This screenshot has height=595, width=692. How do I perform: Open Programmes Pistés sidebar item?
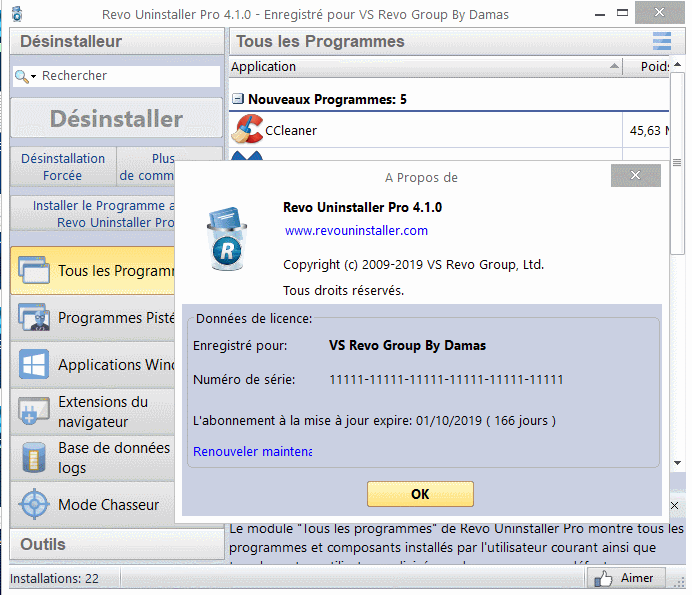(x=93, y=318)
